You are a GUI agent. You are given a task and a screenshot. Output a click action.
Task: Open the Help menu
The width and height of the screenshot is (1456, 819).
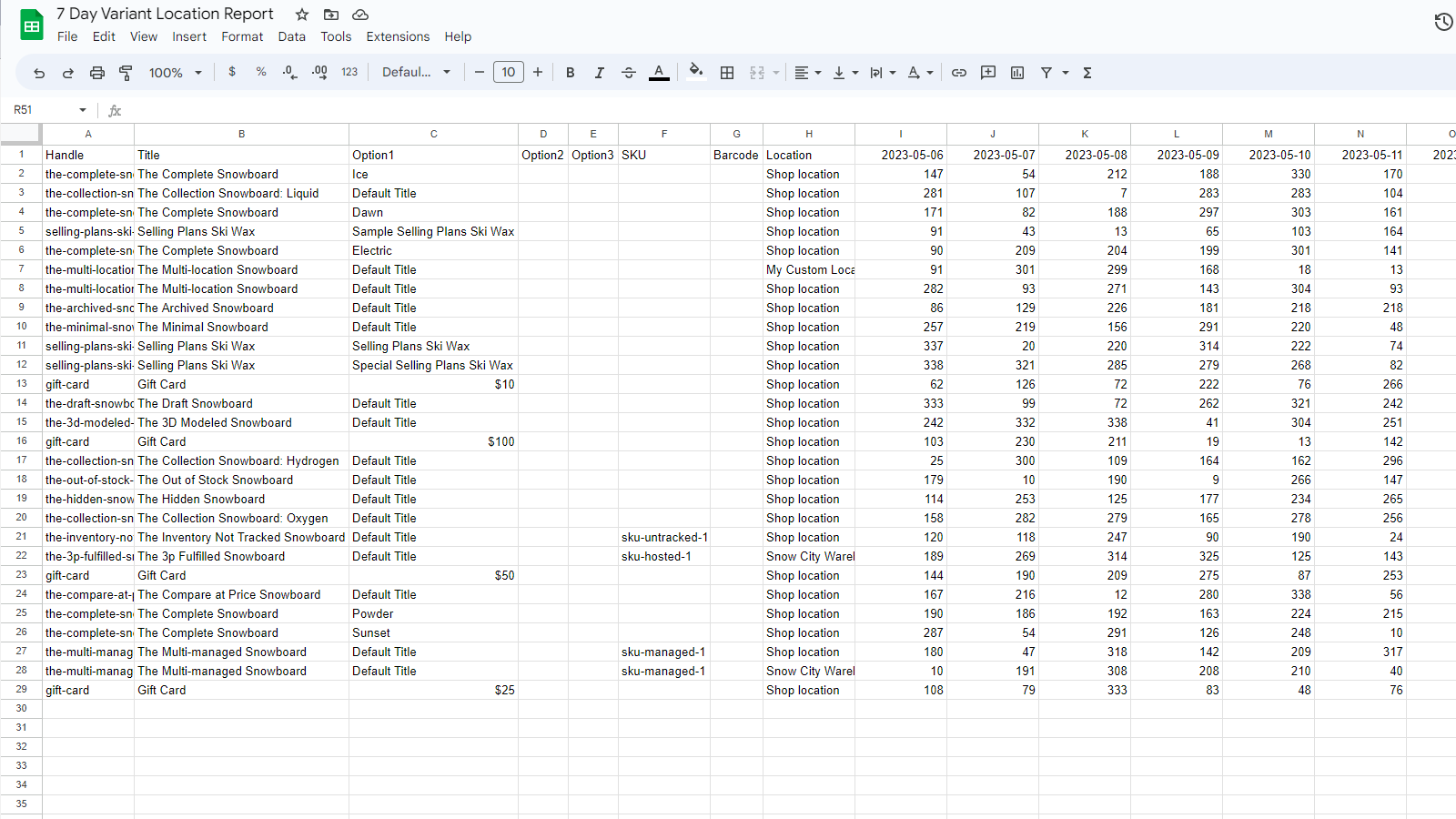458,36
